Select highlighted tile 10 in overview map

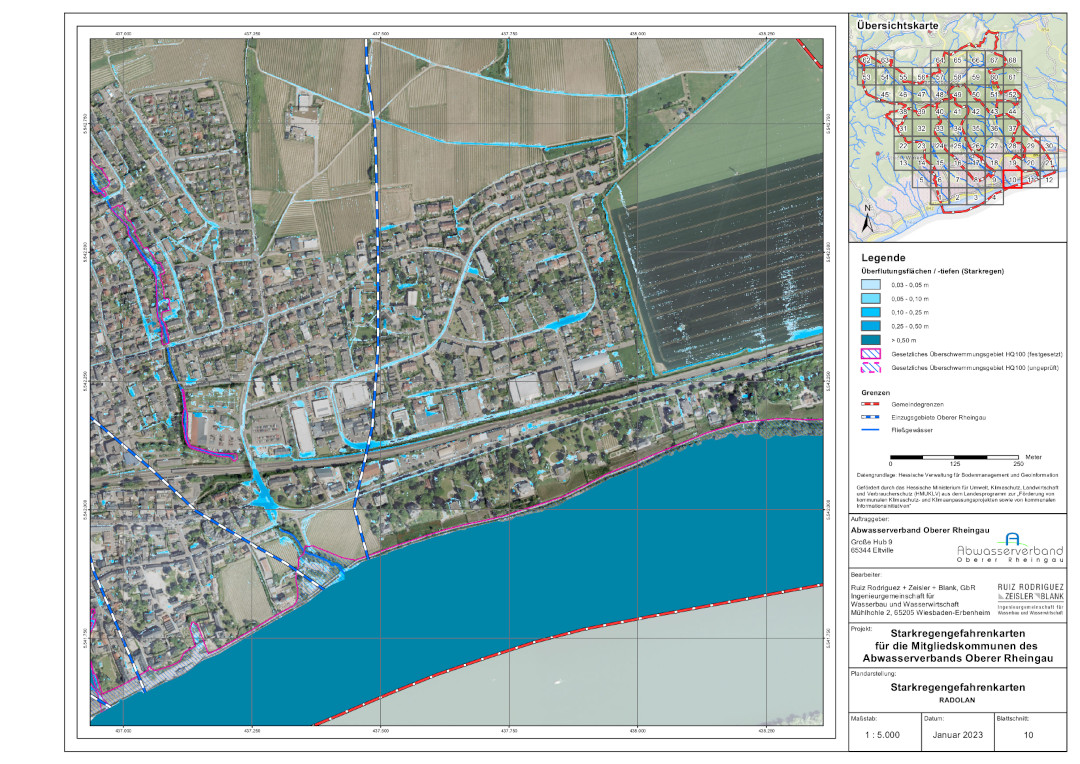tap(1012, 180)
